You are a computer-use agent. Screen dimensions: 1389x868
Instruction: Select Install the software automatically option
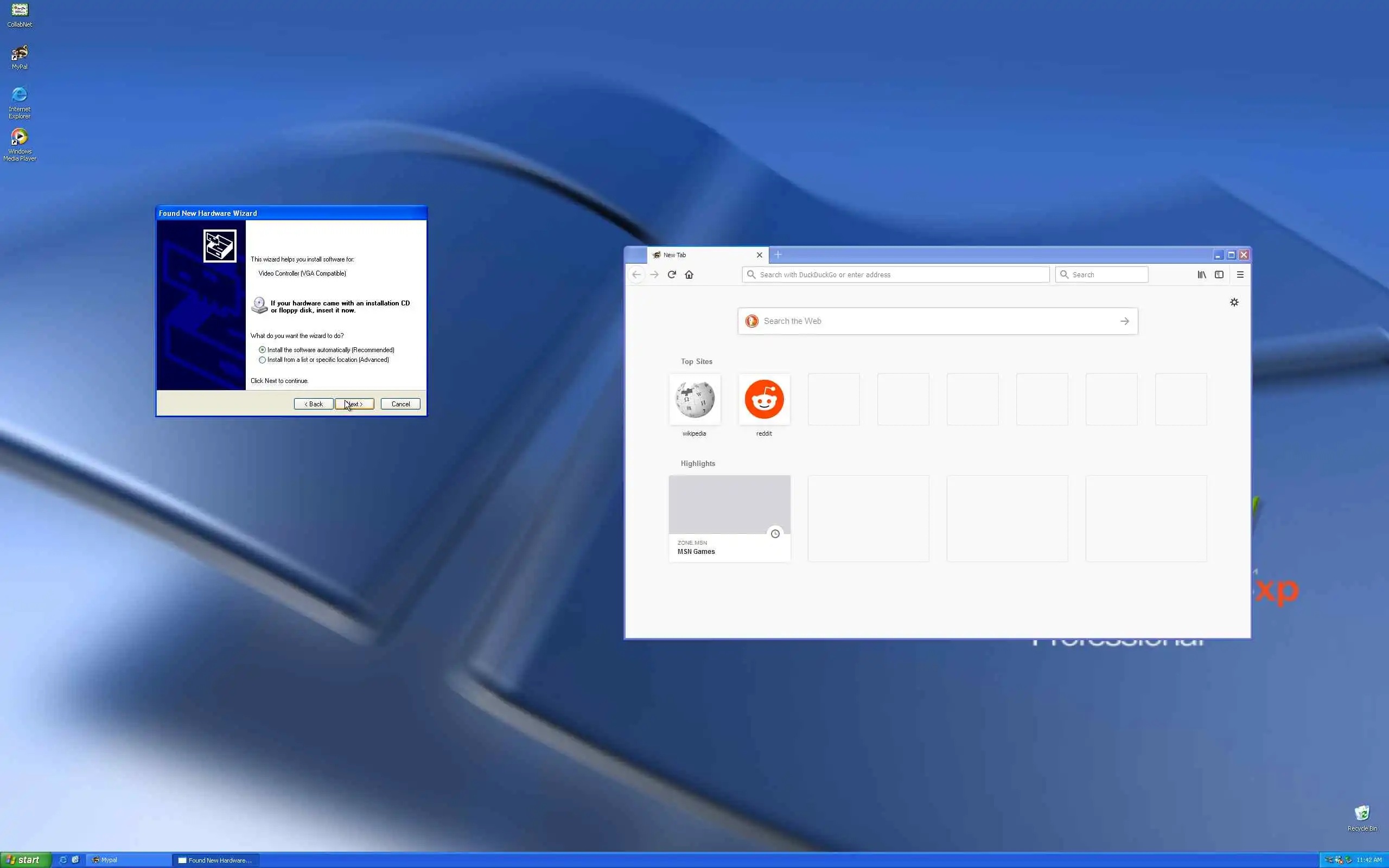click(262, 349)
